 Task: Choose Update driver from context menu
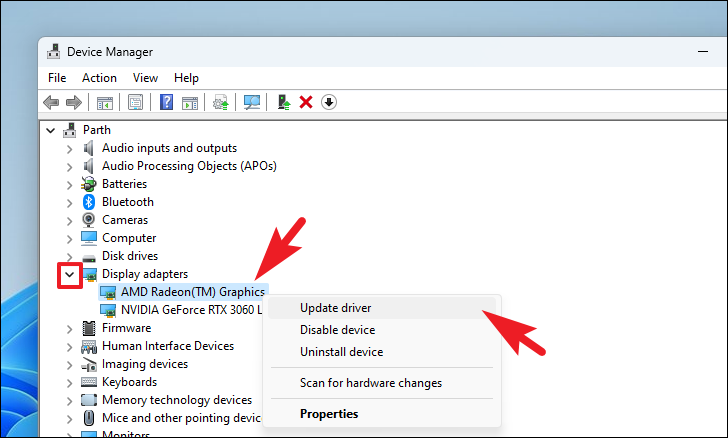point(382,308)
